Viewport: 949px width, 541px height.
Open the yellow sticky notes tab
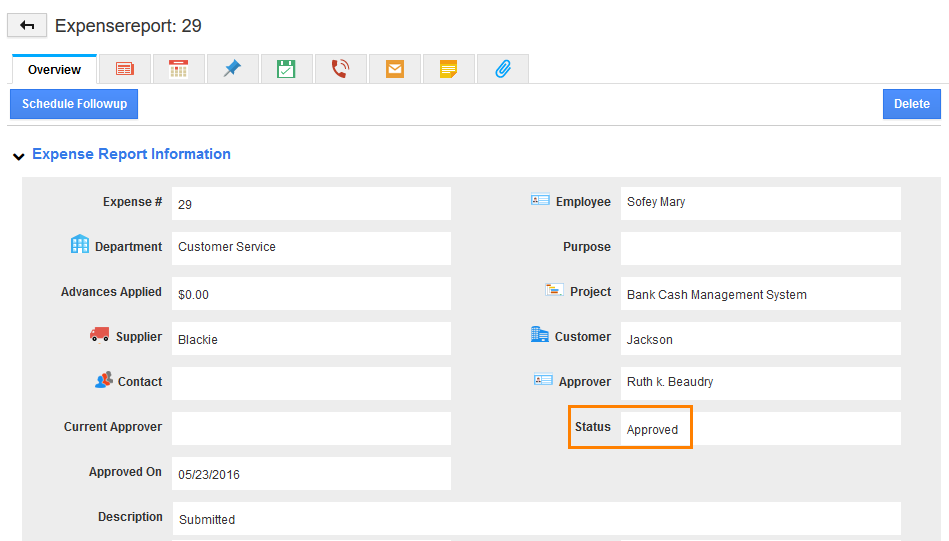point(448,69)
